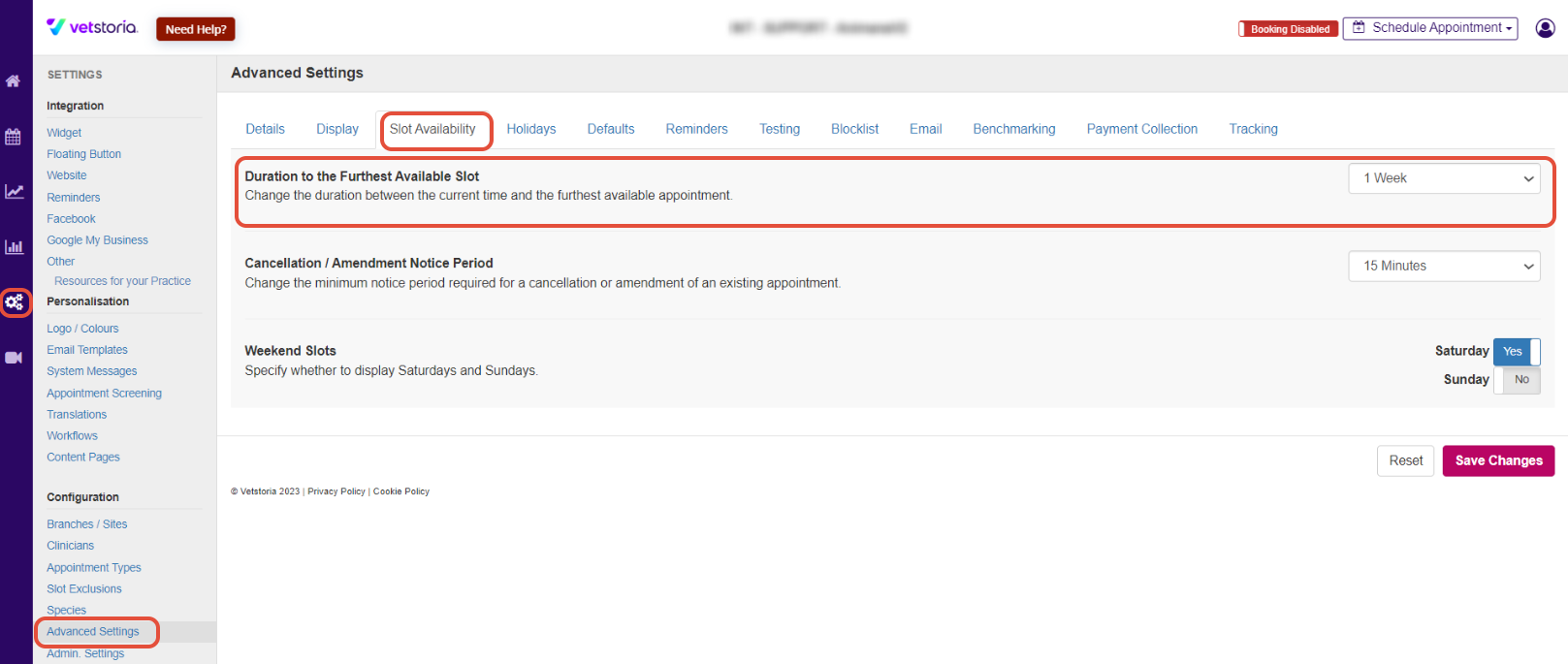
Task: Expand the Schedule Appointment dropdown
Action: [1431, 28]
